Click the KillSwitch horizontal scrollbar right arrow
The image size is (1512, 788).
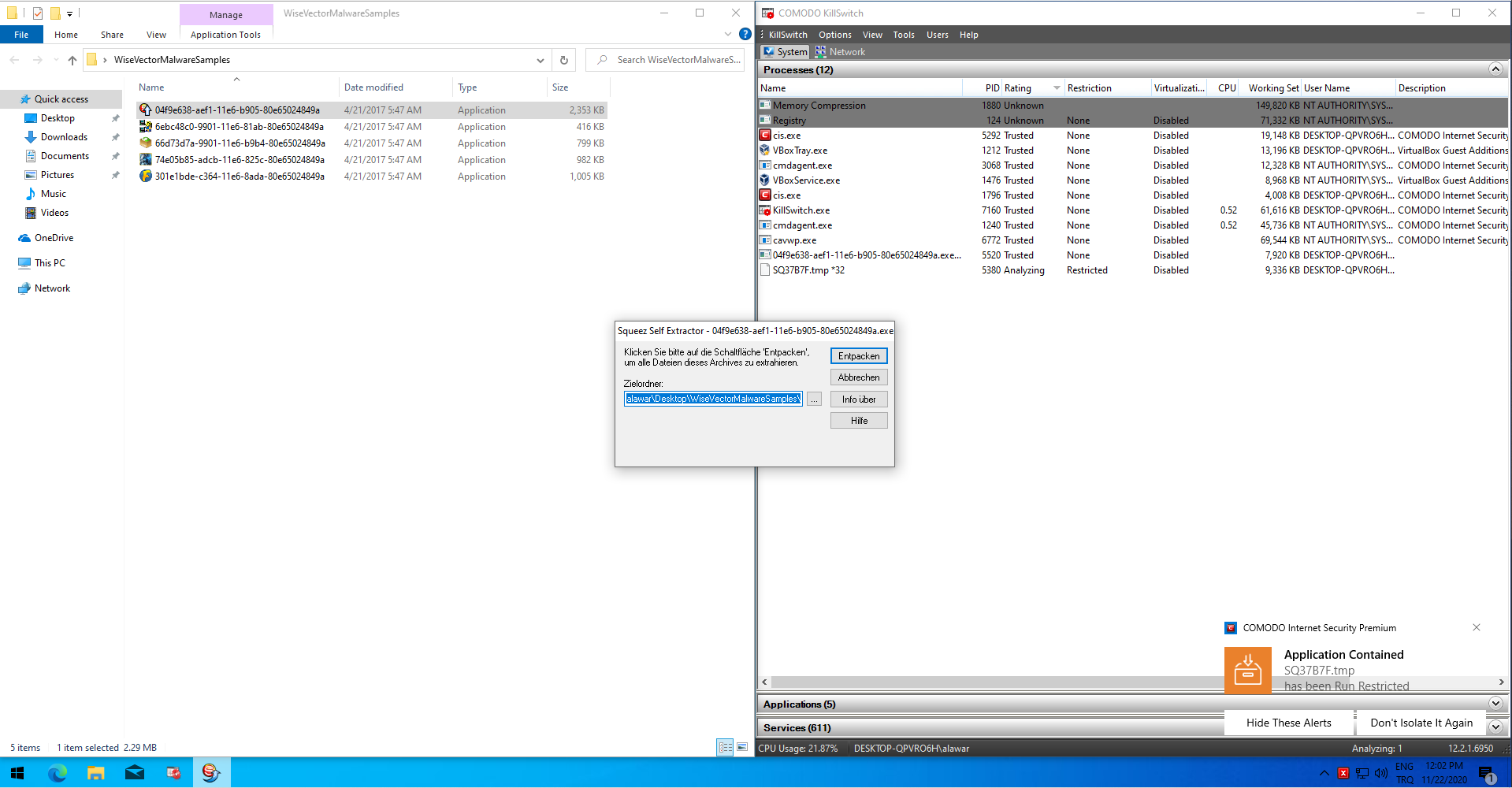[x=1501, y=682]
